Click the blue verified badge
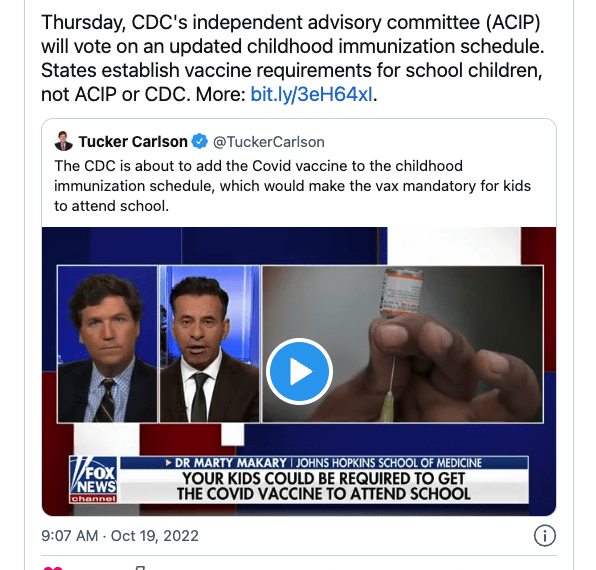596x570 pixels. click(200, 141)
